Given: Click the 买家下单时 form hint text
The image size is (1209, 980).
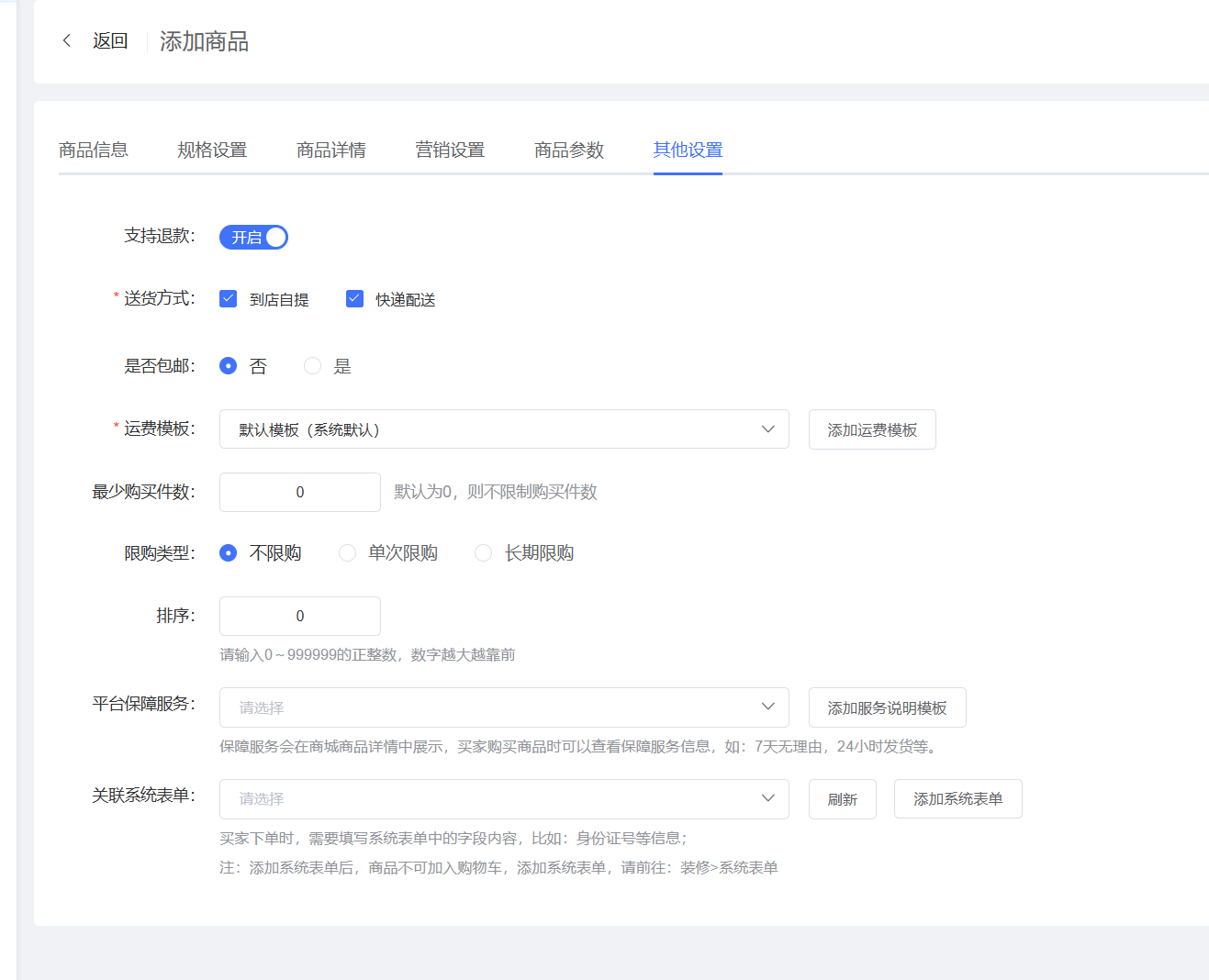Looking at the screenshot, I should coord(453,838).
